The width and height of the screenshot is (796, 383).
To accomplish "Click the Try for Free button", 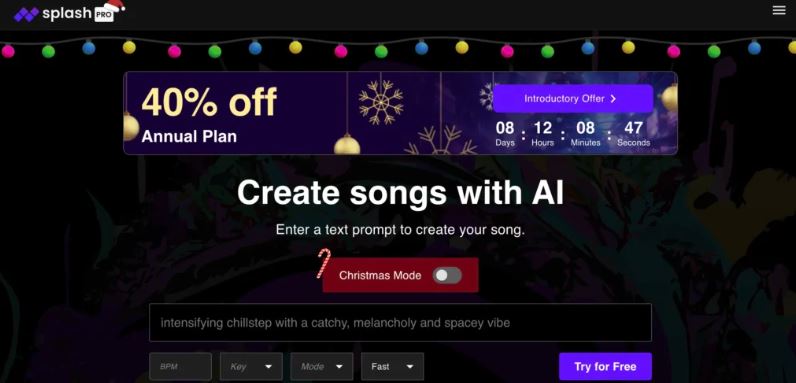I will pos(605,367).
